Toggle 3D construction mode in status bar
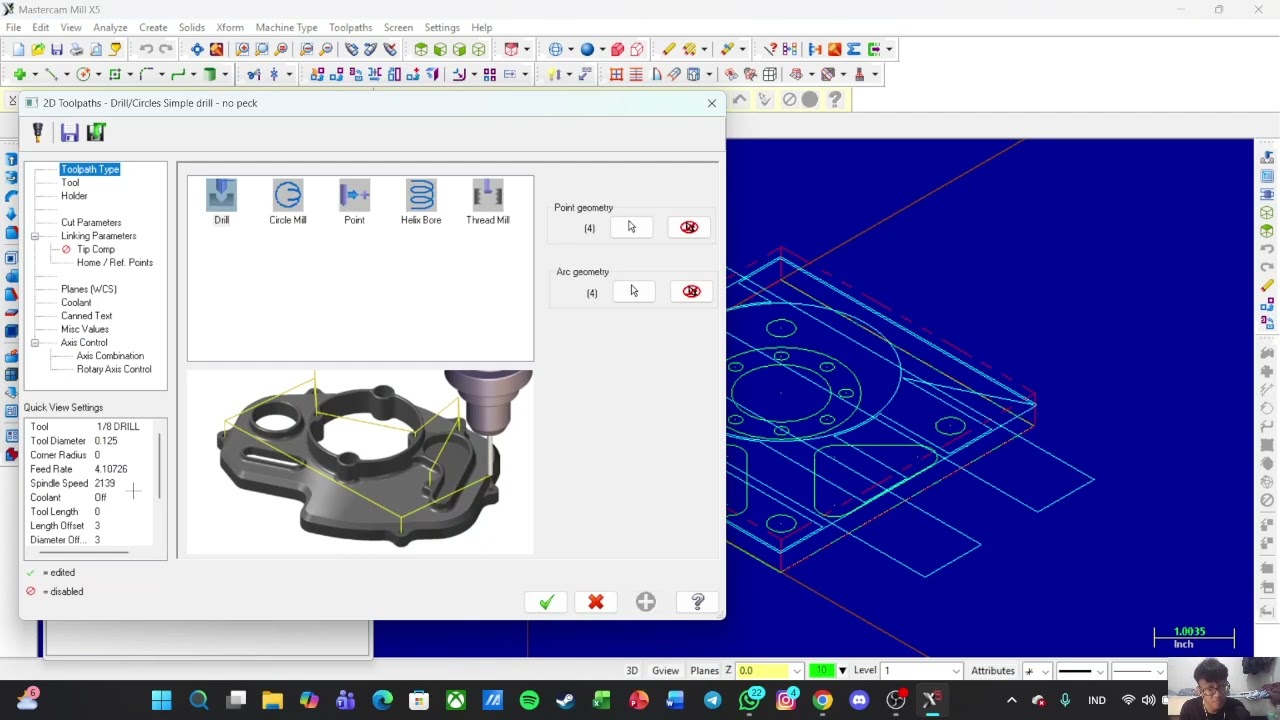This screenshot has width=1280, height=720. (x=632, y=671)
